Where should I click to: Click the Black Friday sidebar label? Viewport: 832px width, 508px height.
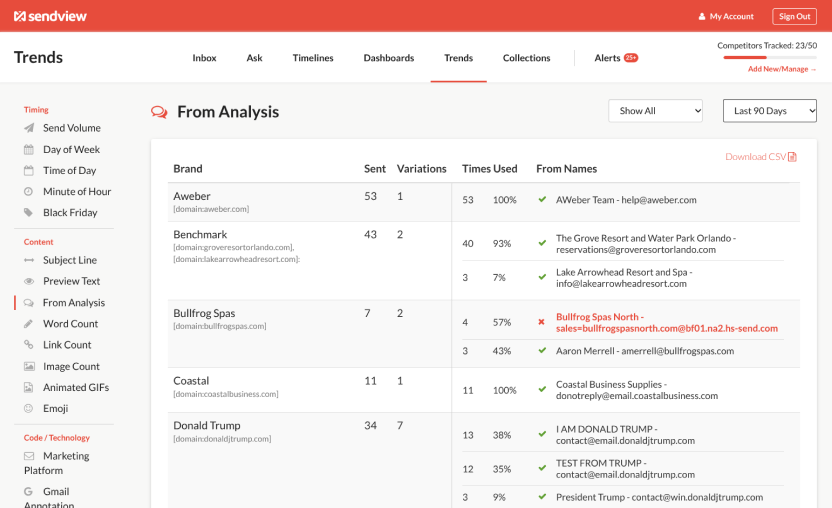70,212
